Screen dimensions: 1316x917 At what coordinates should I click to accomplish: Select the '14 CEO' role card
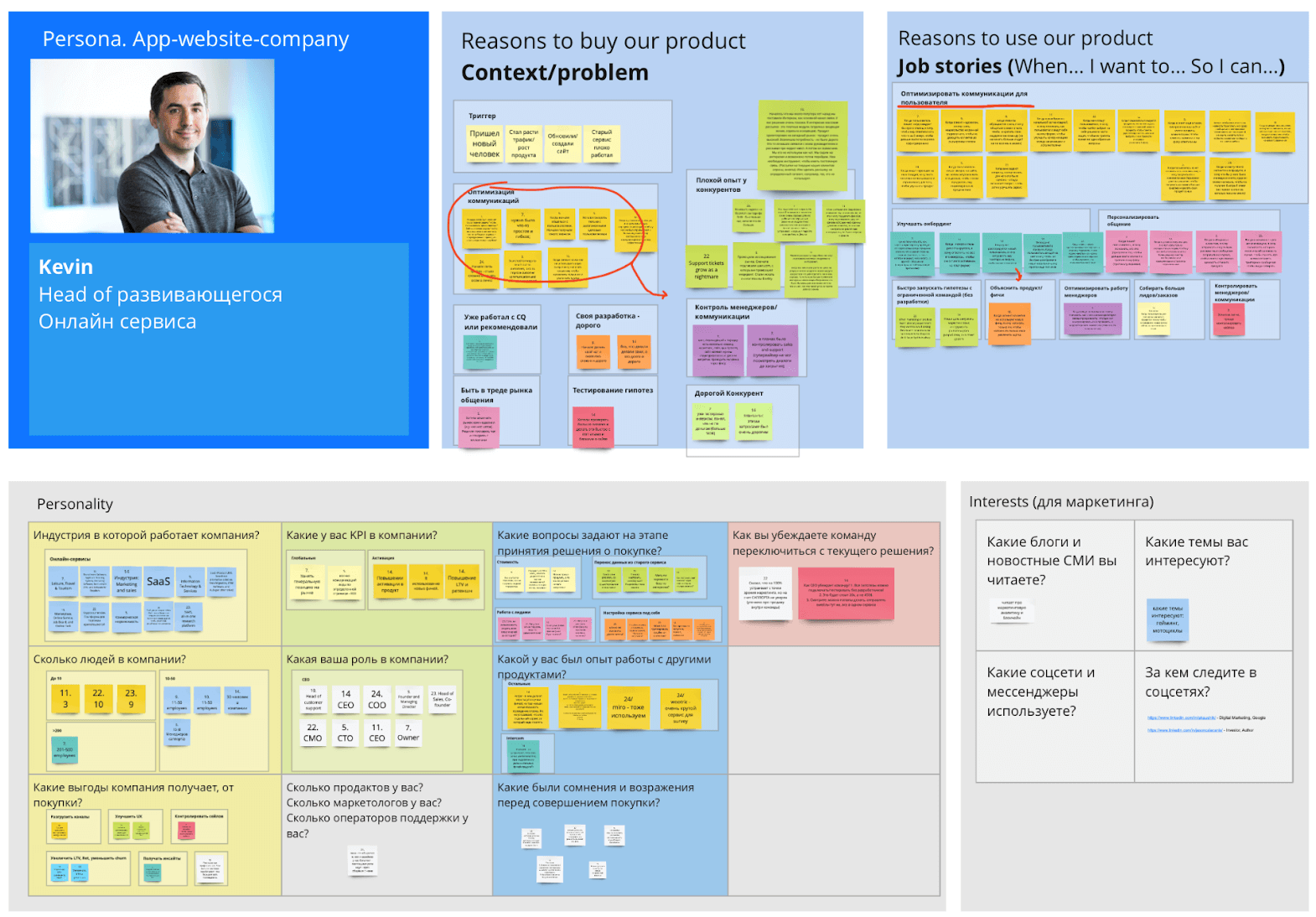click(345, 700)
